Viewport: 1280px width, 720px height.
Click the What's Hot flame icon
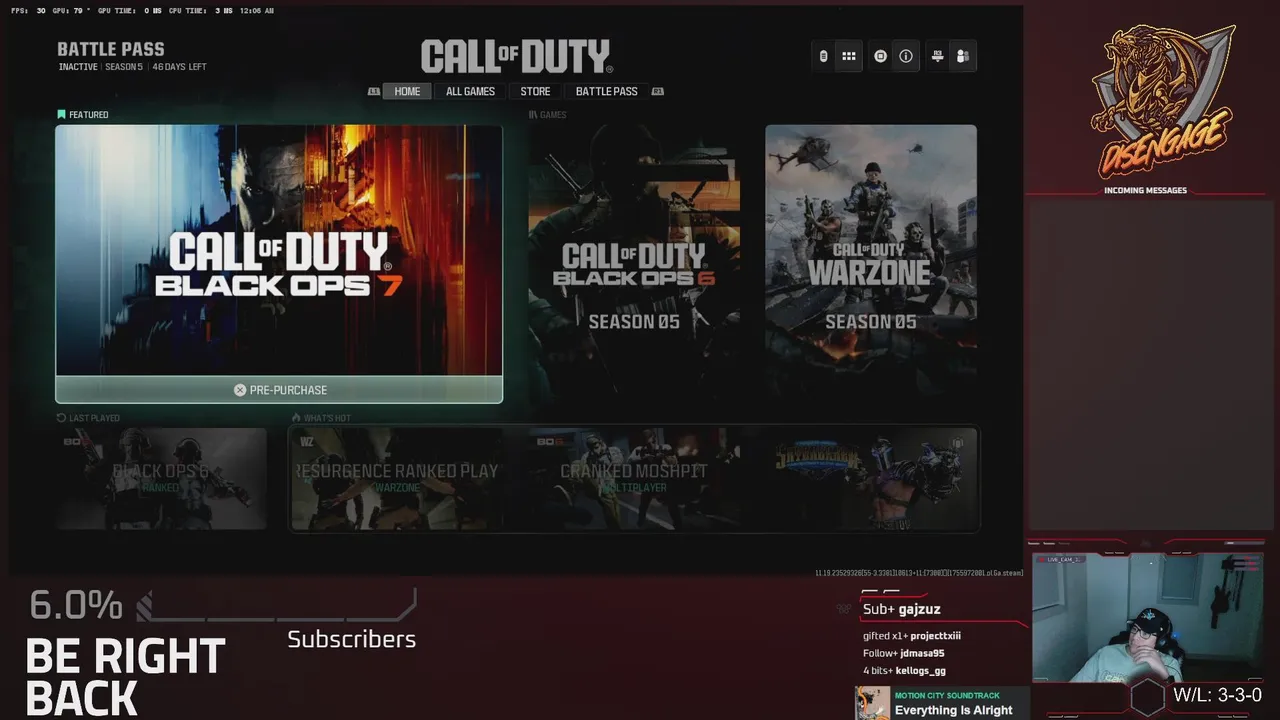(x=296, y=418)
